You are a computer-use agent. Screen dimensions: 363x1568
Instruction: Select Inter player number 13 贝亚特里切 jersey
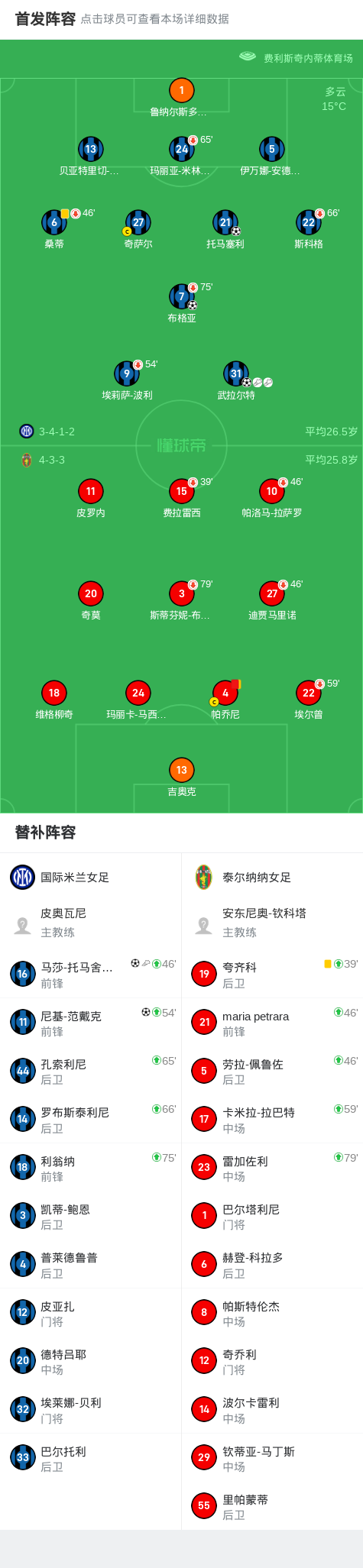click(90, 149)
